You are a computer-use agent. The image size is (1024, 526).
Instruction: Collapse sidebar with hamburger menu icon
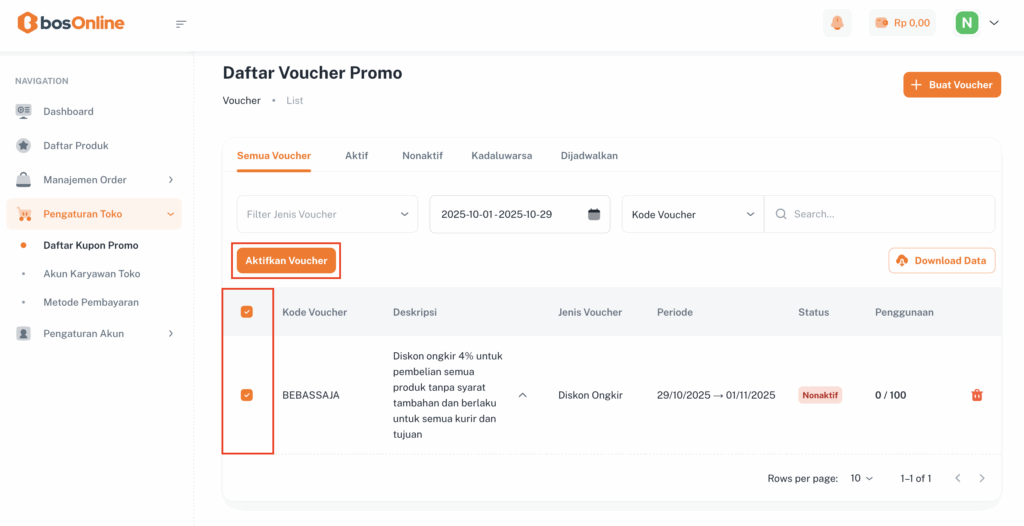[x=181, y=24]
